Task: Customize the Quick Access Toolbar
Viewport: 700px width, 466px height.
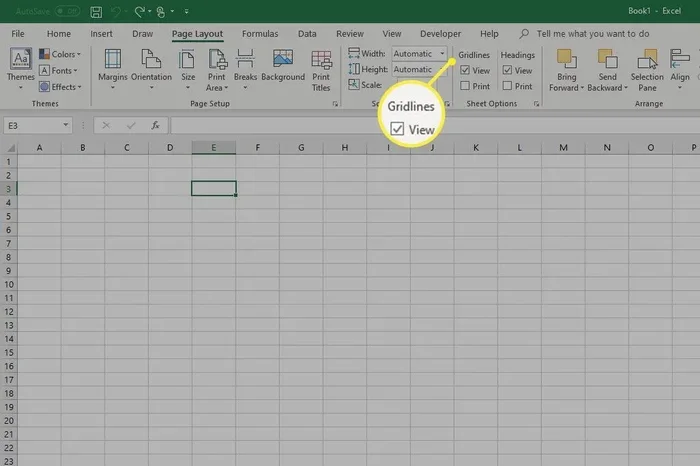Action: tap(186, 12)
